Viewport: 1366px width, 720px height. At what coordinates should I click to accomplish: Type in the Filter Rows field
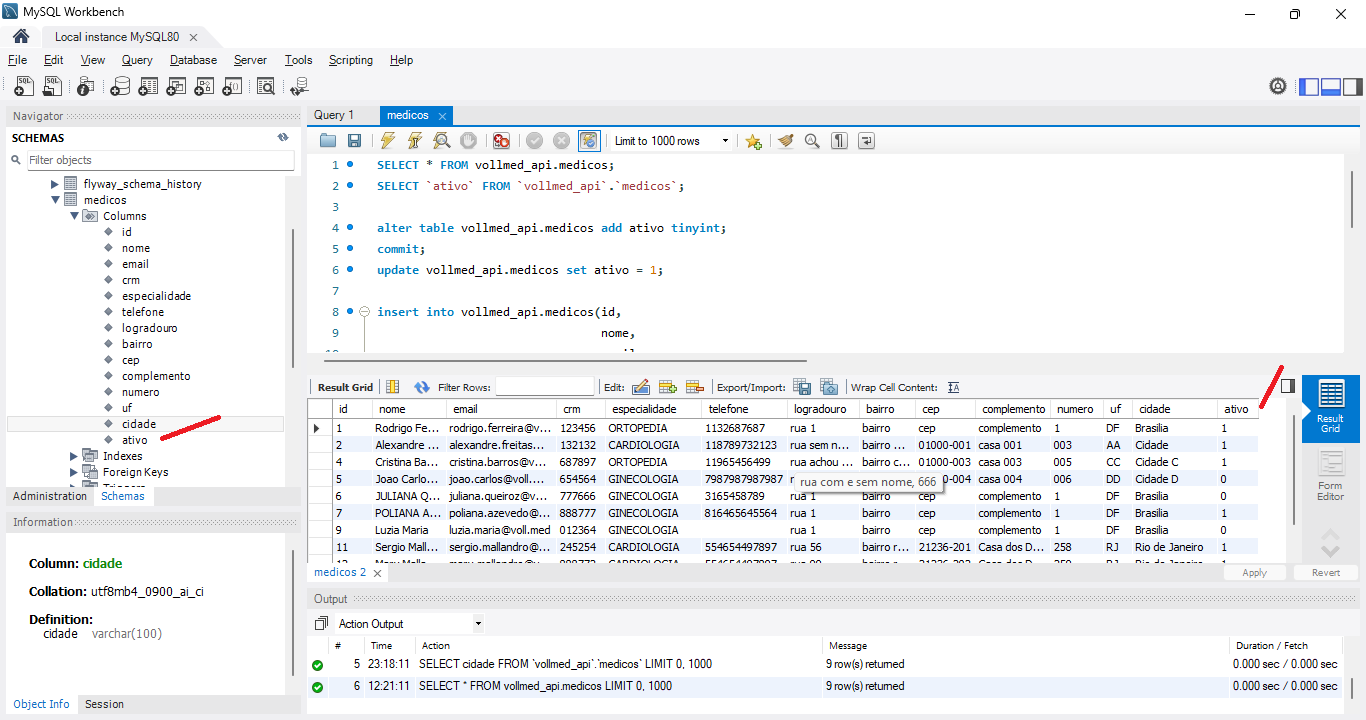545,387
